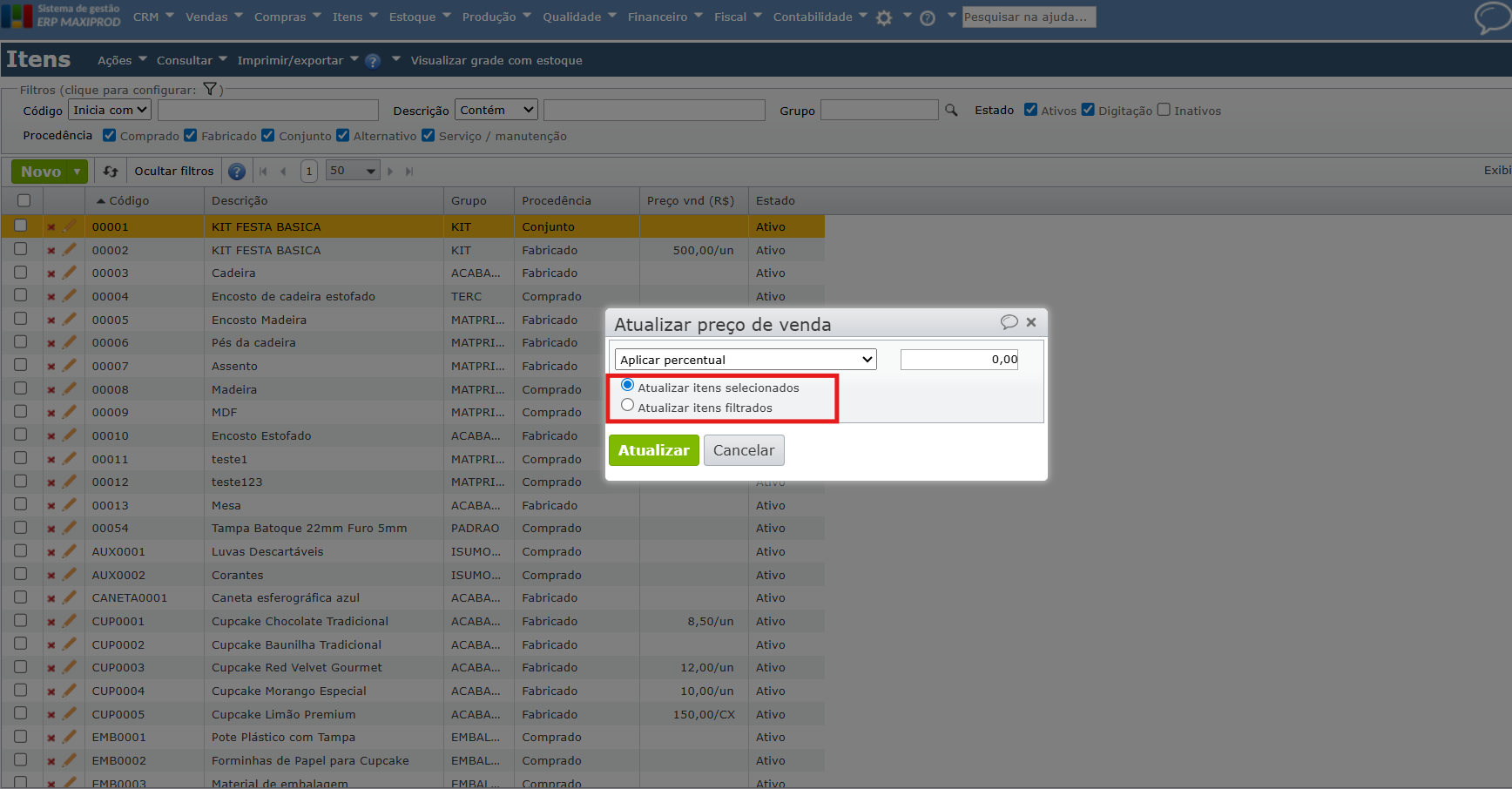Viewport: 1512px width, 789px height.
Task: Open the page size 50 dropdown
Action: (x=353, y=172)
